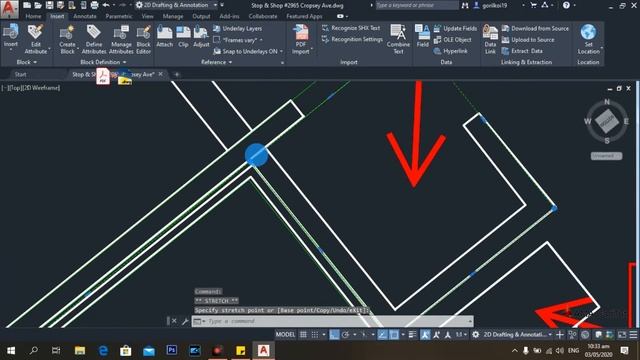Click Underlay Layers button

coord(238,29)
